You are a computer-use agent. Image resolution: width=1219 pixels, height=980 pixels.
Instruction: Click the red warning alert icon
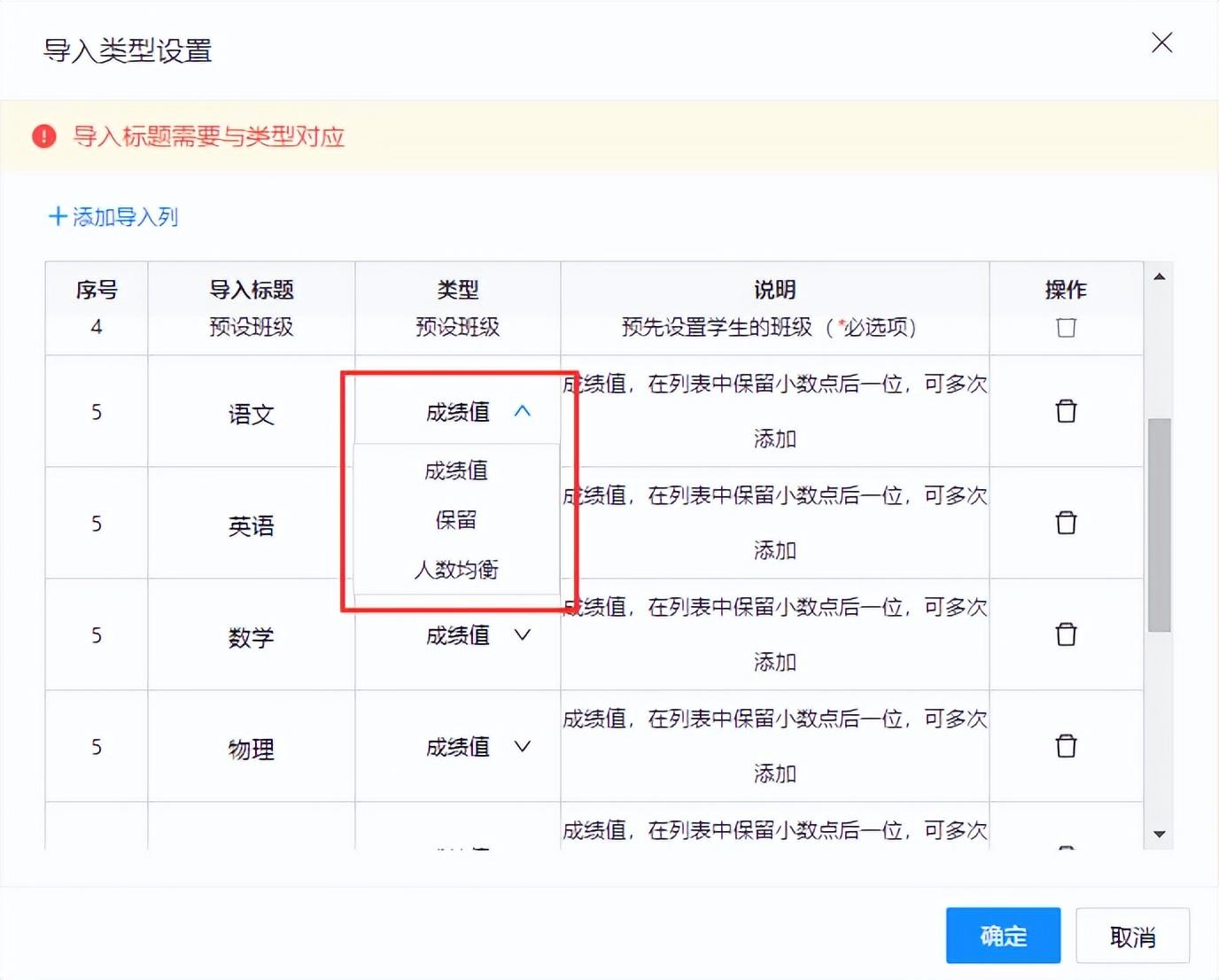44,136
